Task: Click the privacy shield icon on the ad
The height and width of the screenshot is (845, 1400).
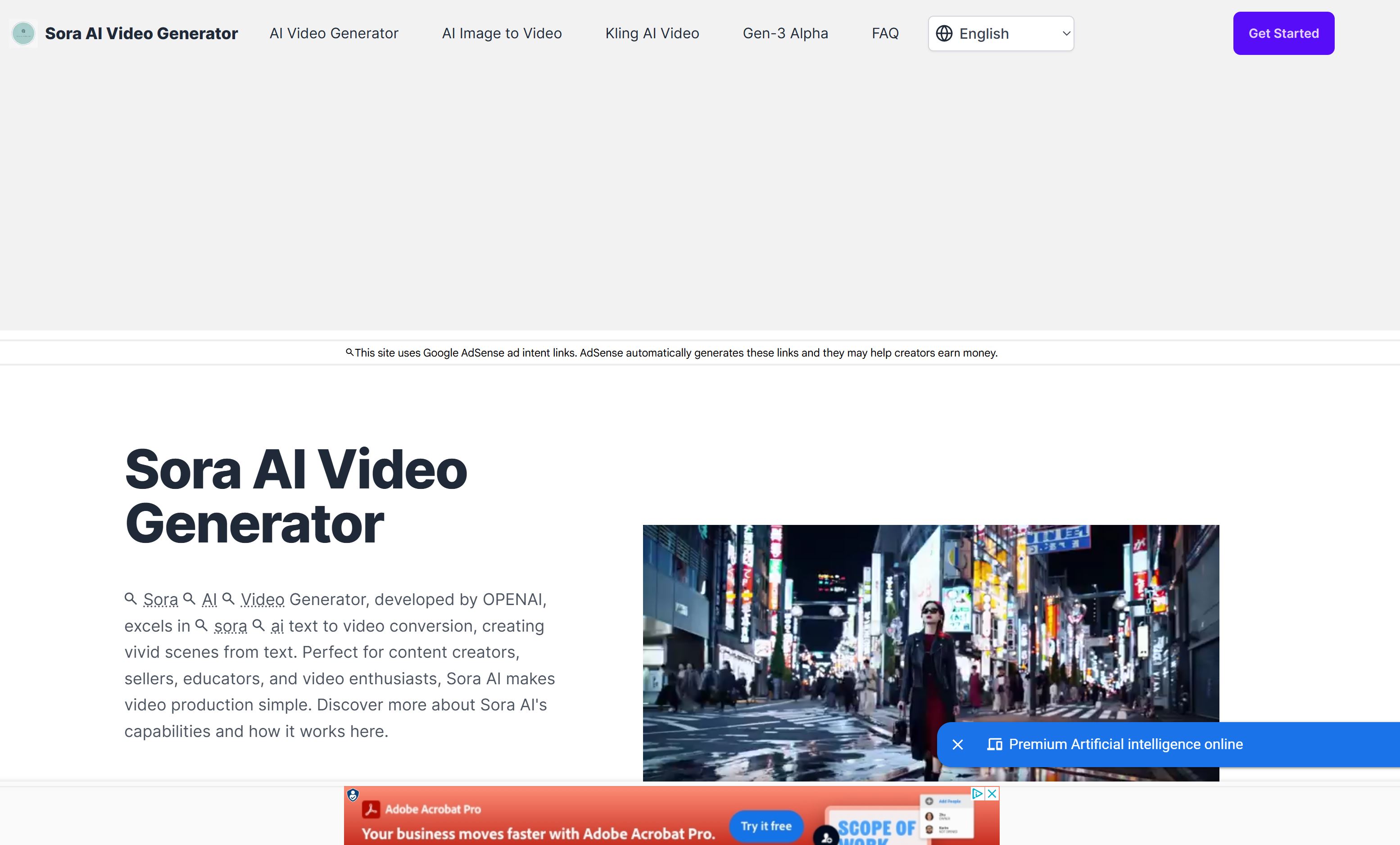Action: [x=353, y=795]
